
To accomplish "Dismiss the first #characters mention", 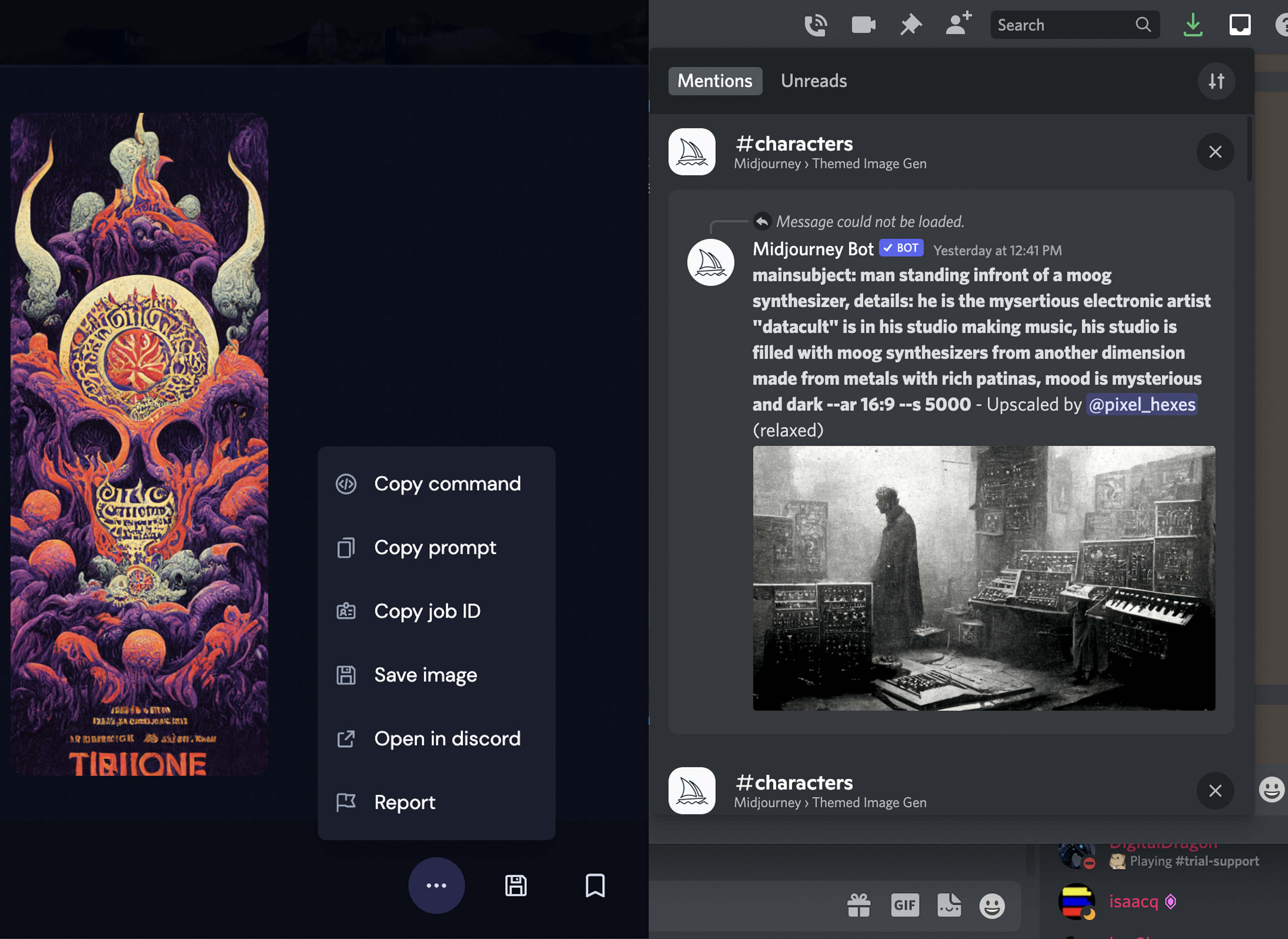I will (x=1215, y=152).
